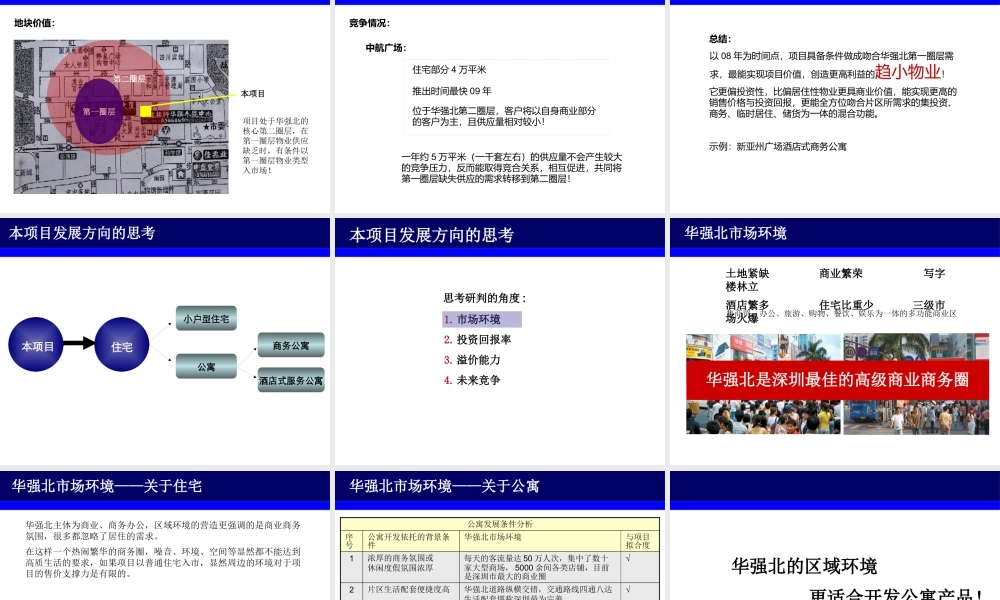Image resolution: width=1000 pixels, height=600 pixels.
Task: Click the grayscale map image on the 地块价值 slide
Action: tap(121, 117)
